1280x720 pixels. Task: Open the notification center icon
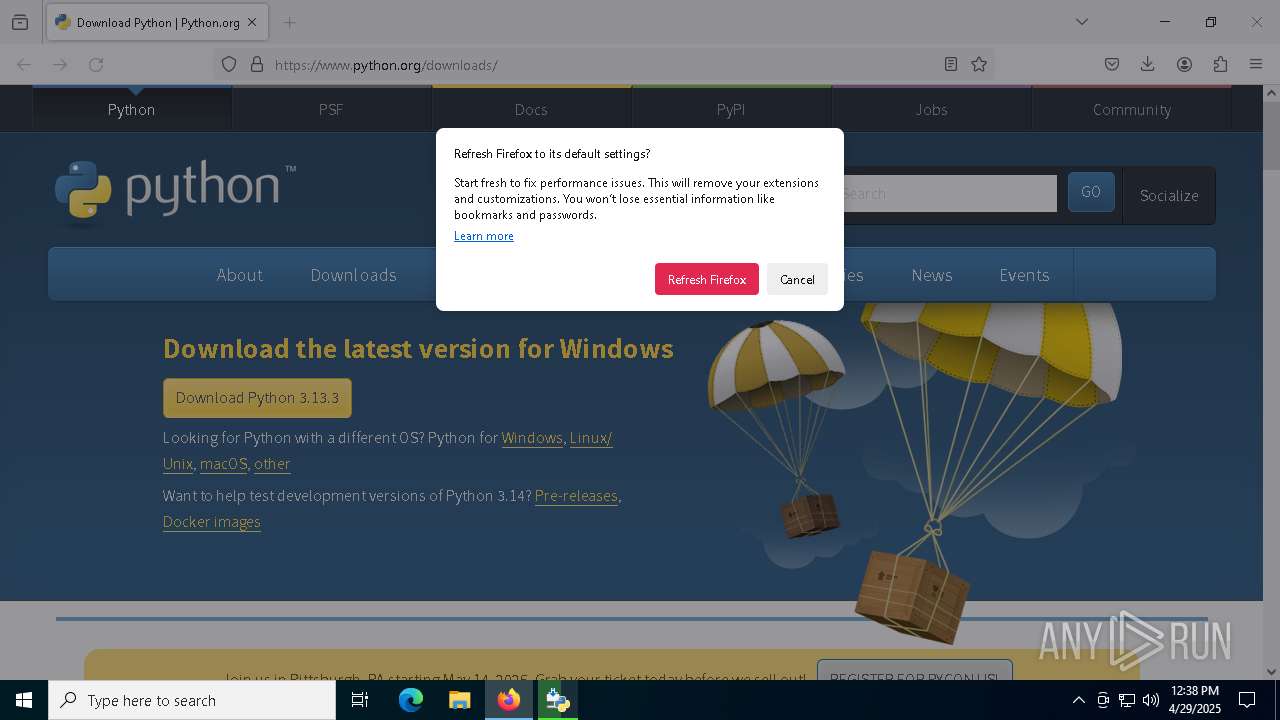(x=1247, y=700)
